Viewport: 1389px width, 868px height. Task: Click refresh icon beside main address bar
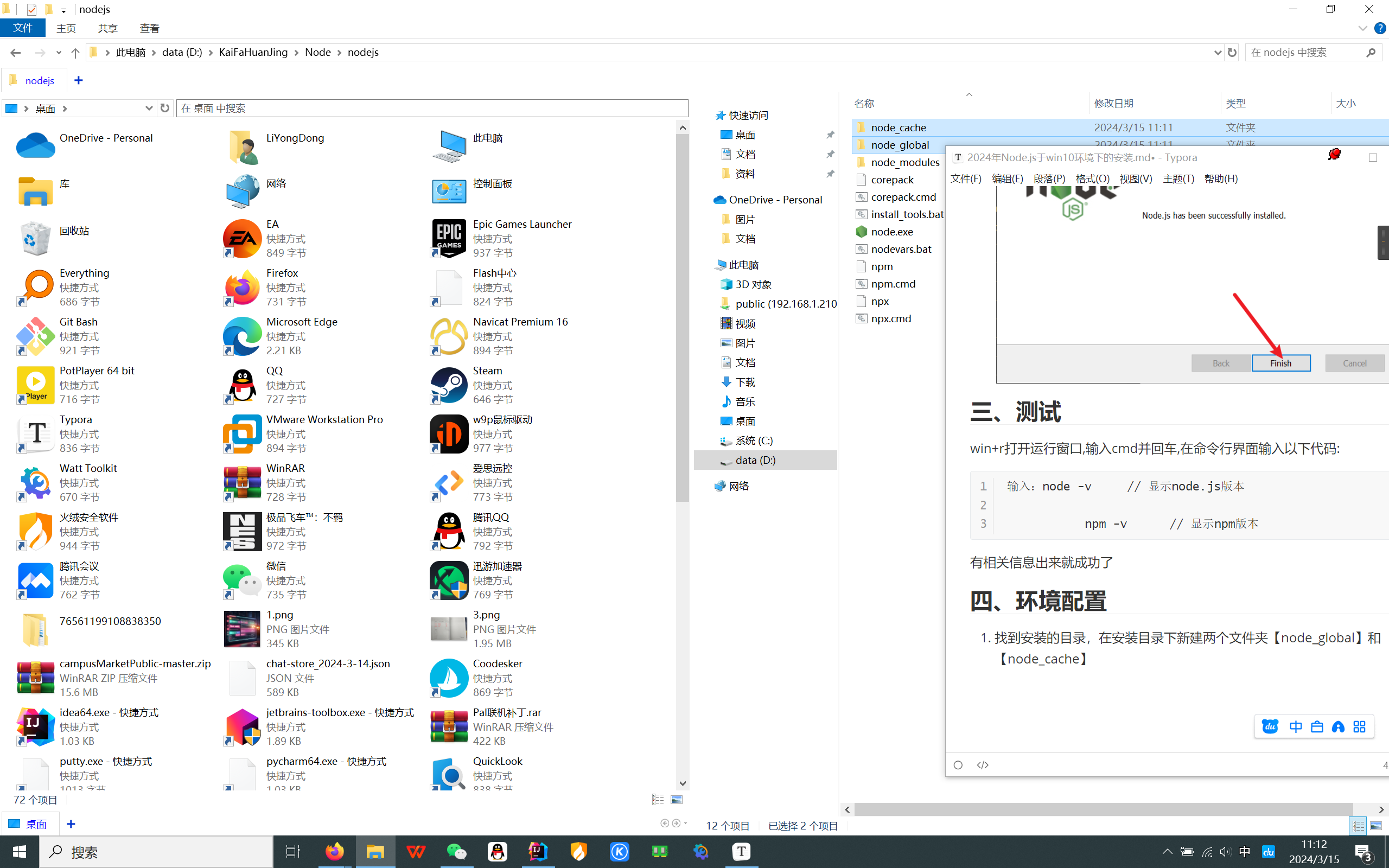[1232, 52]
